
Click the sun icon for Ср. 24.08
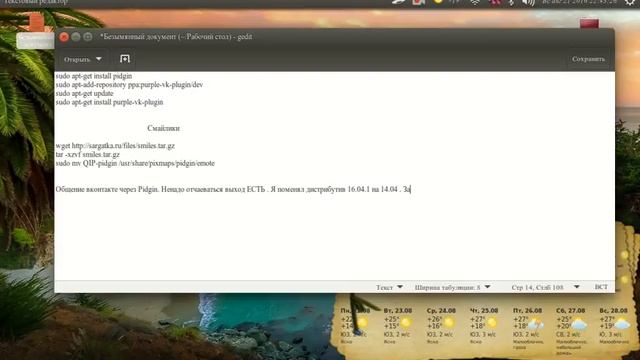pos(449,323)
